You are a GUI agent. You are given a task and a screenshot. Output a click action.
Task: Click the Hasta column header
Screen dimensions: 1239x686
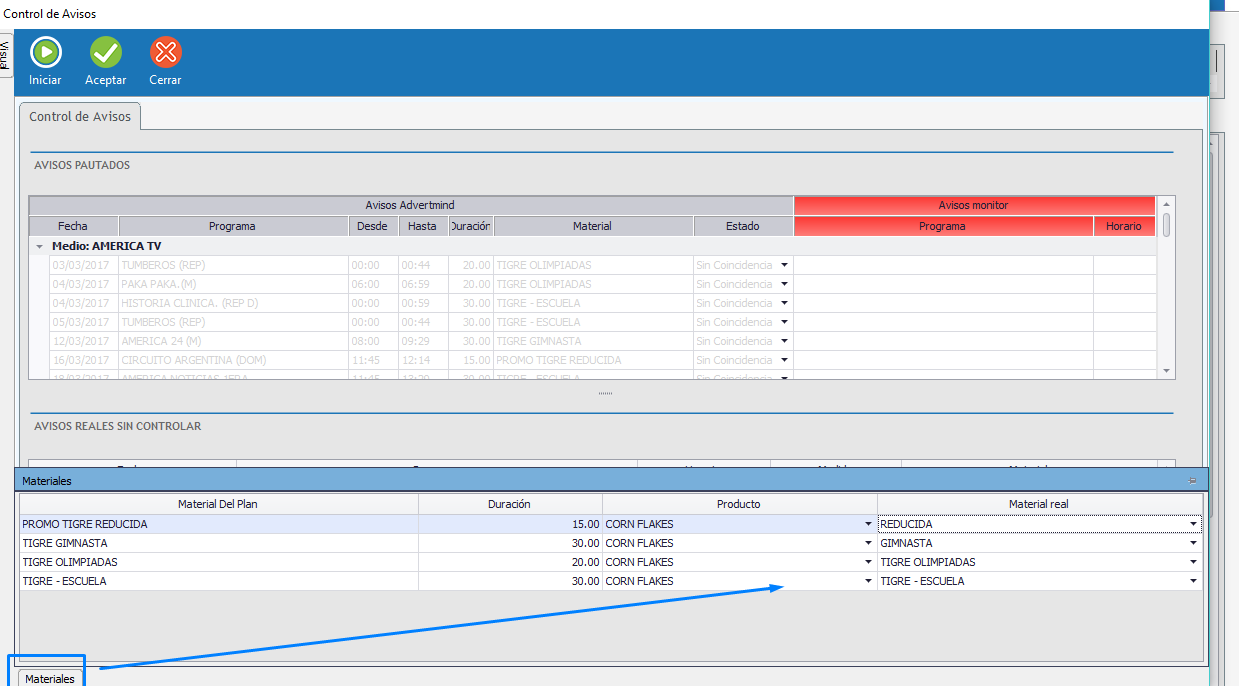click(x=422, y=226)
